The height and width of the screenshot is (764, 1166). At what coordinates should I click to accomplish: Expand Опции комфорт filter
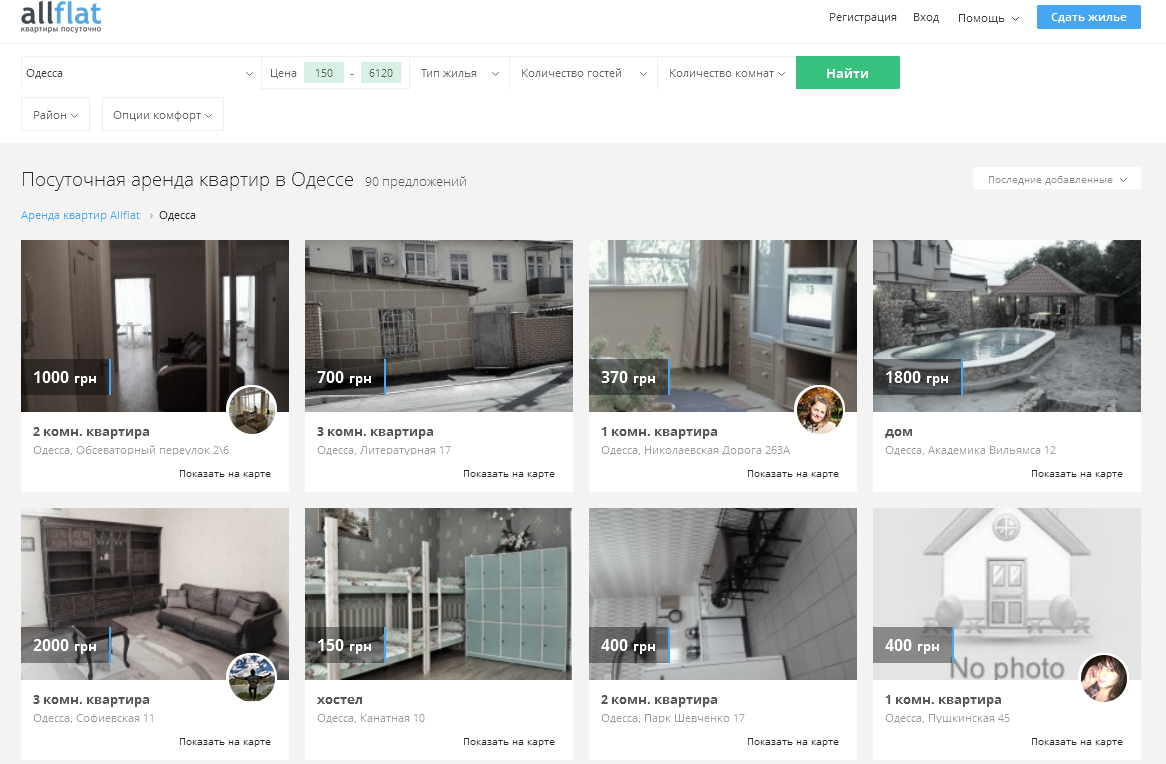pos(162,115)
